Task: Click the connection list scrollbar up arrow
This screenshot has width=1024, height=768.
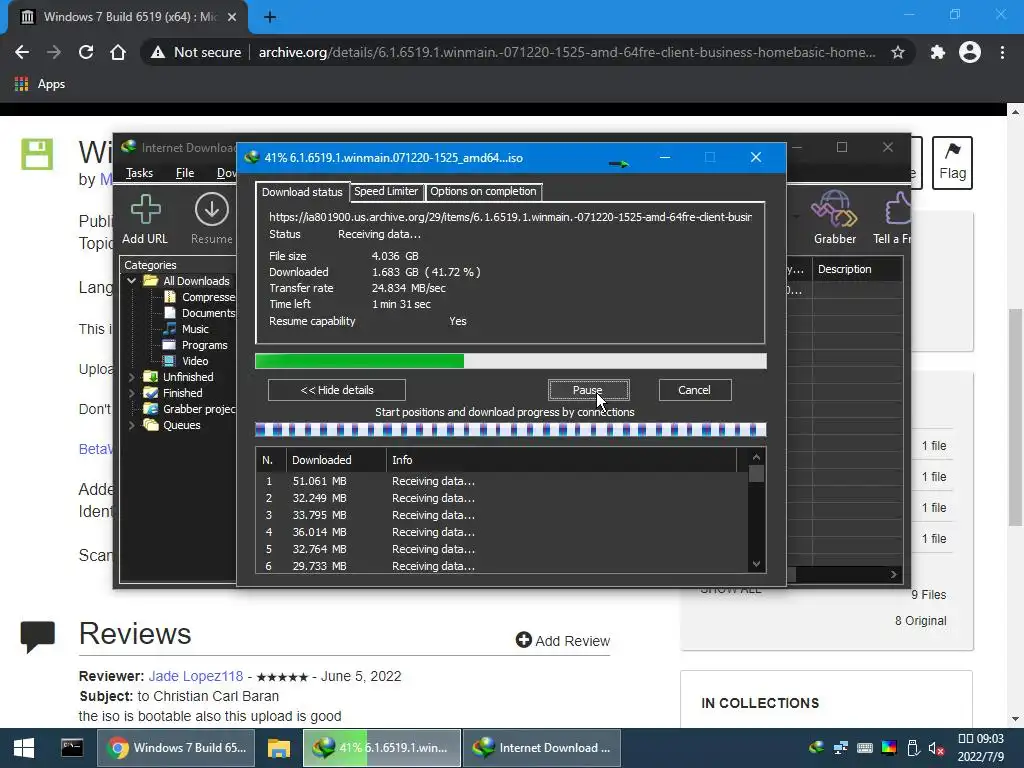Action: click(x=756, y=457)
